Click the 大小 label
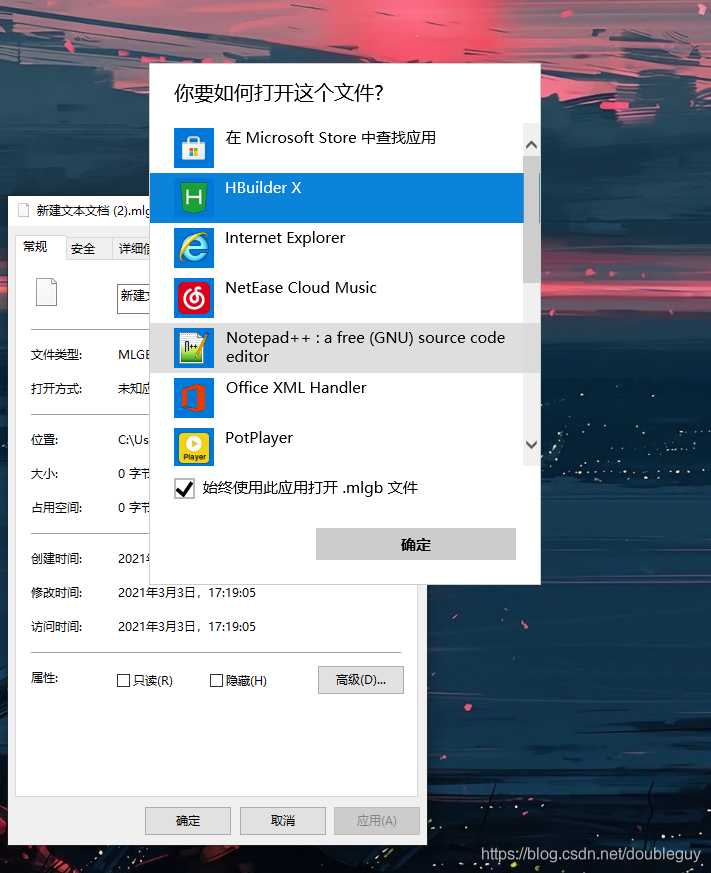The height and width of the screenshot is (873, 711). 45,474
